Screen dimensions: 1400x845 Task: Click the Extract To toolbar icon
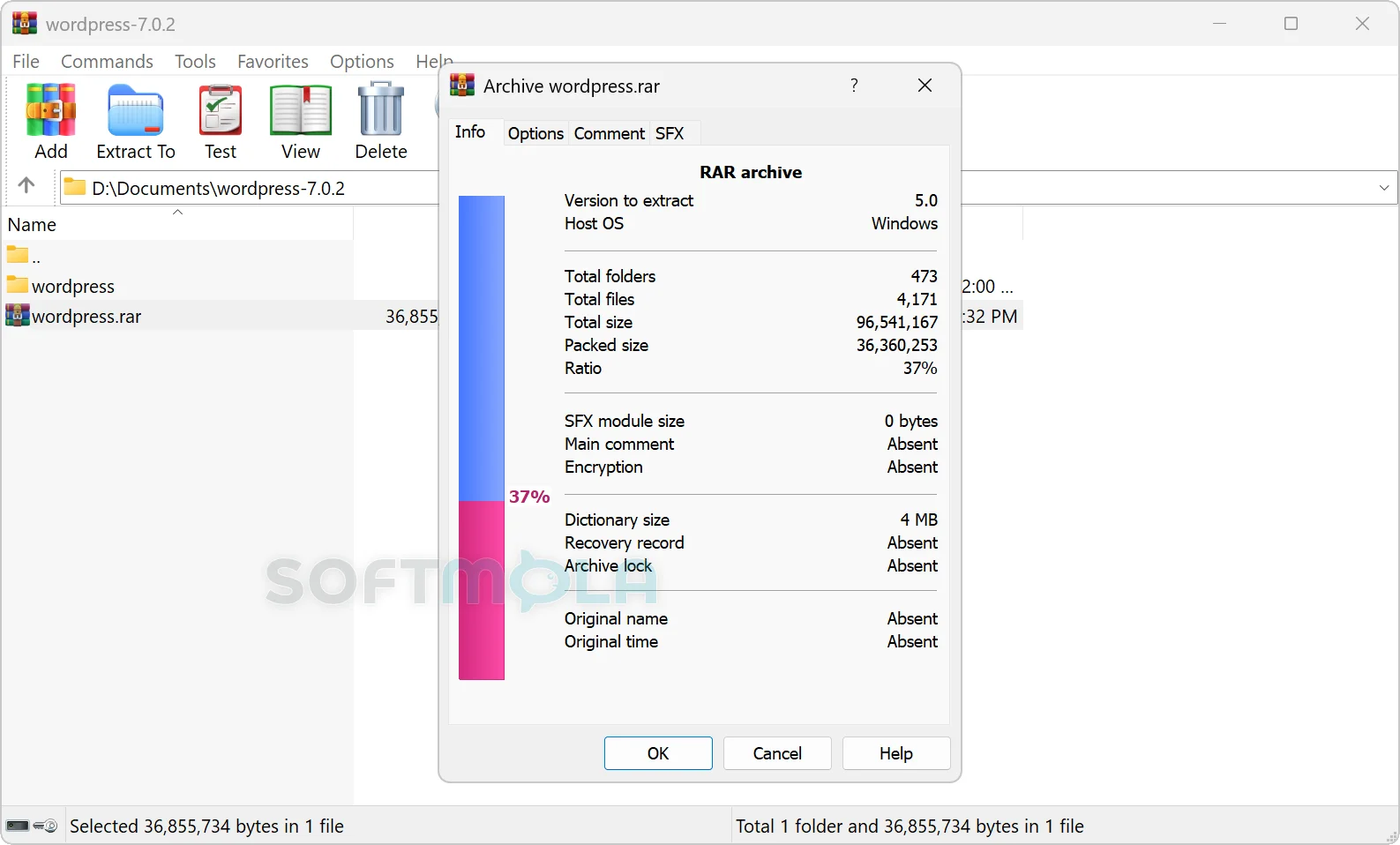coord(135,109)
